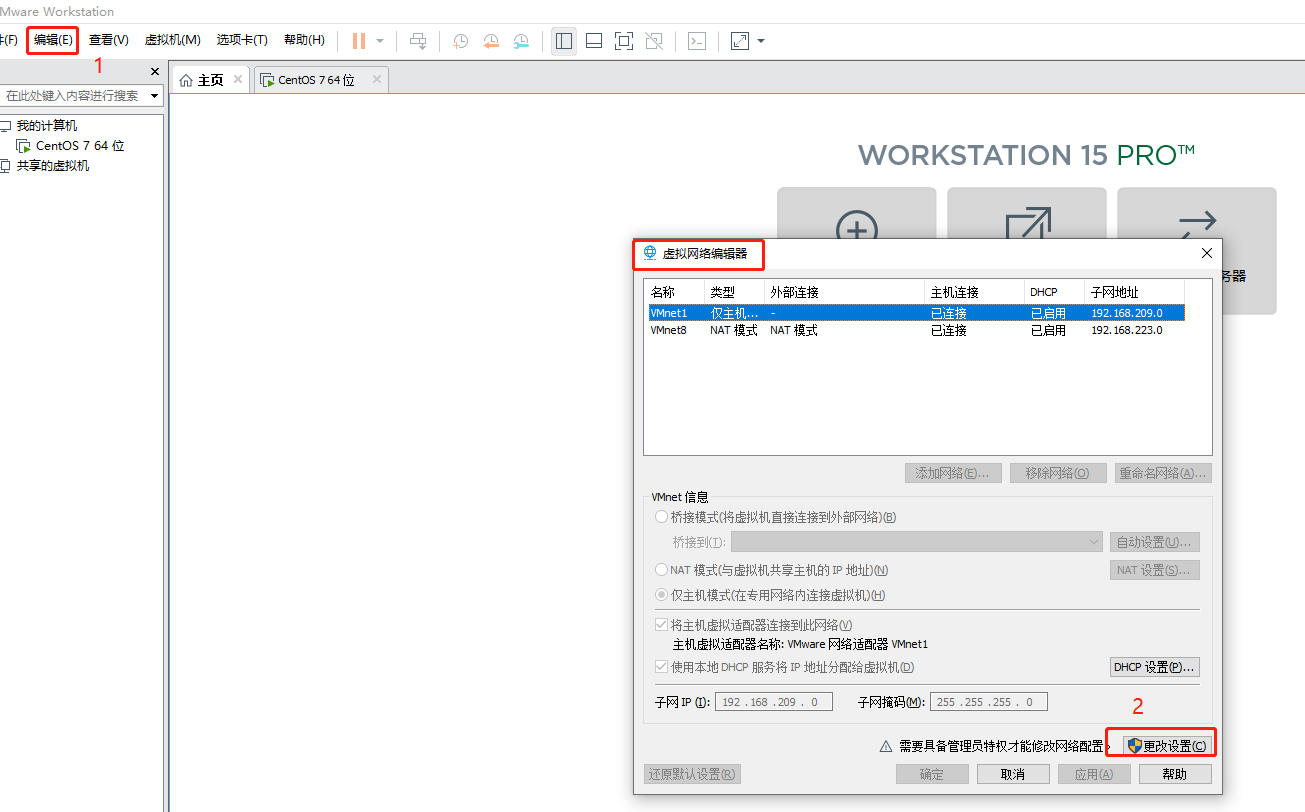Expand the library search dropdown arrow

(x=154, y=96)
